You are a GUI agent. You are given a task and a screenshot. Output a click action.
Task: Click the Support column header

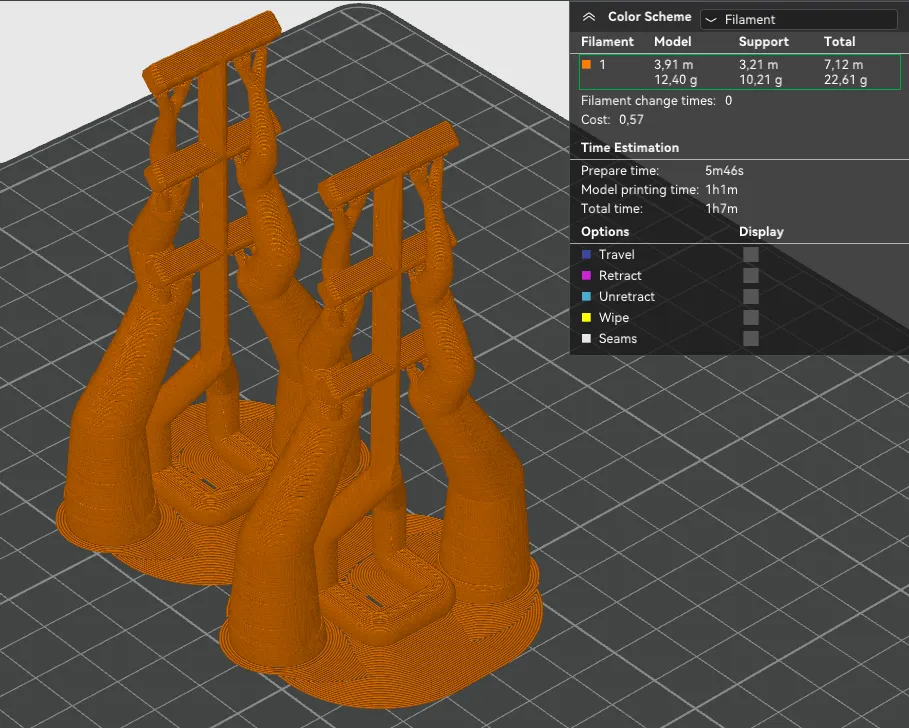coord(763,42)
